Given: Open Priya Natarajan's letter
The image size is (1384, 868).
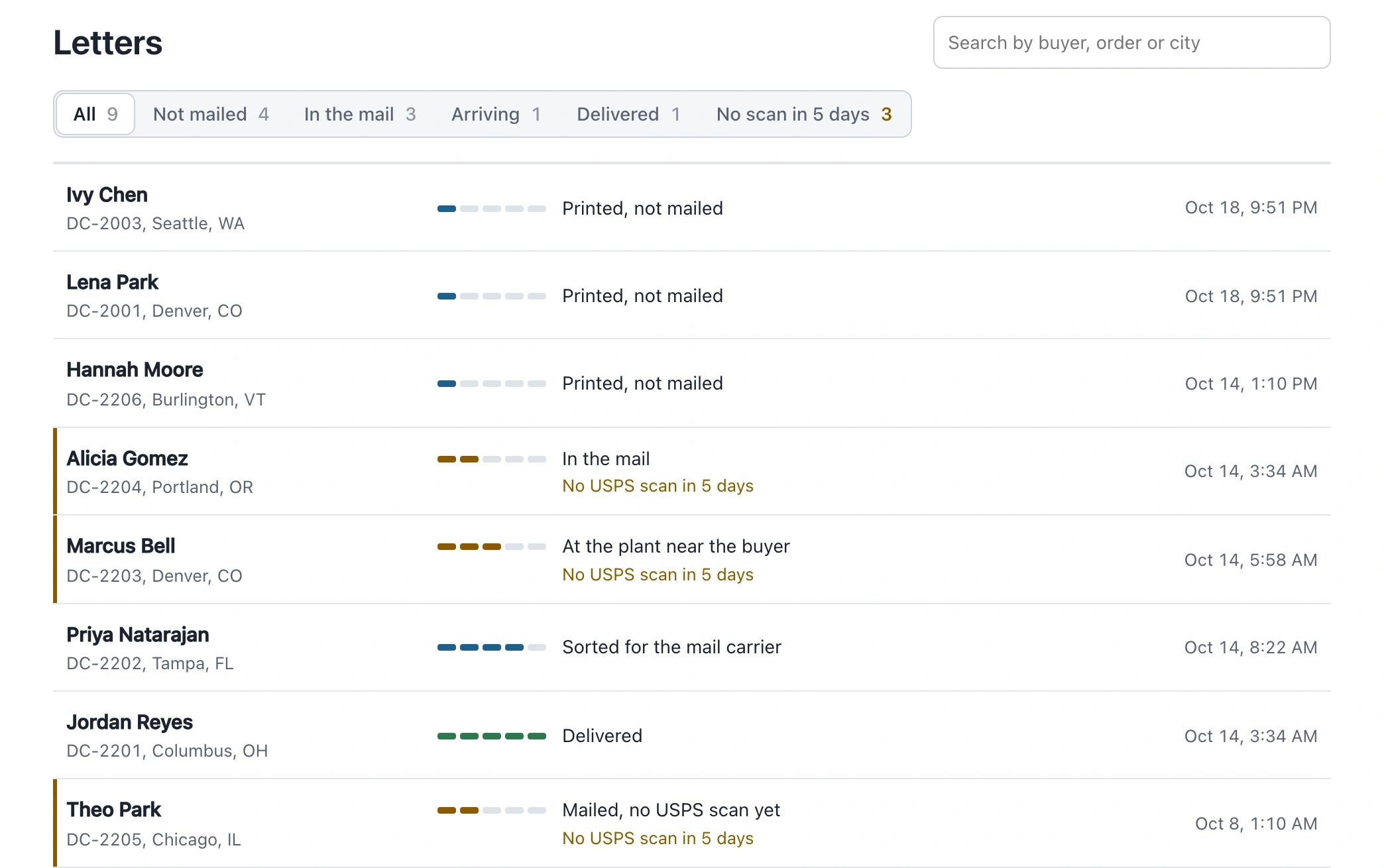Looking at the screenshot, I should tap(692, 647).
